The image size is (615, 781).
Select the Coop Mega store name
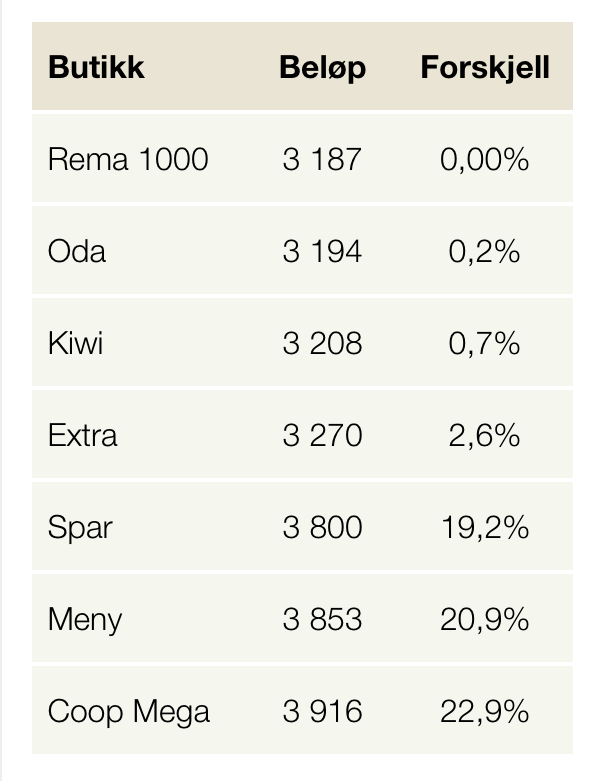point(129,712)
